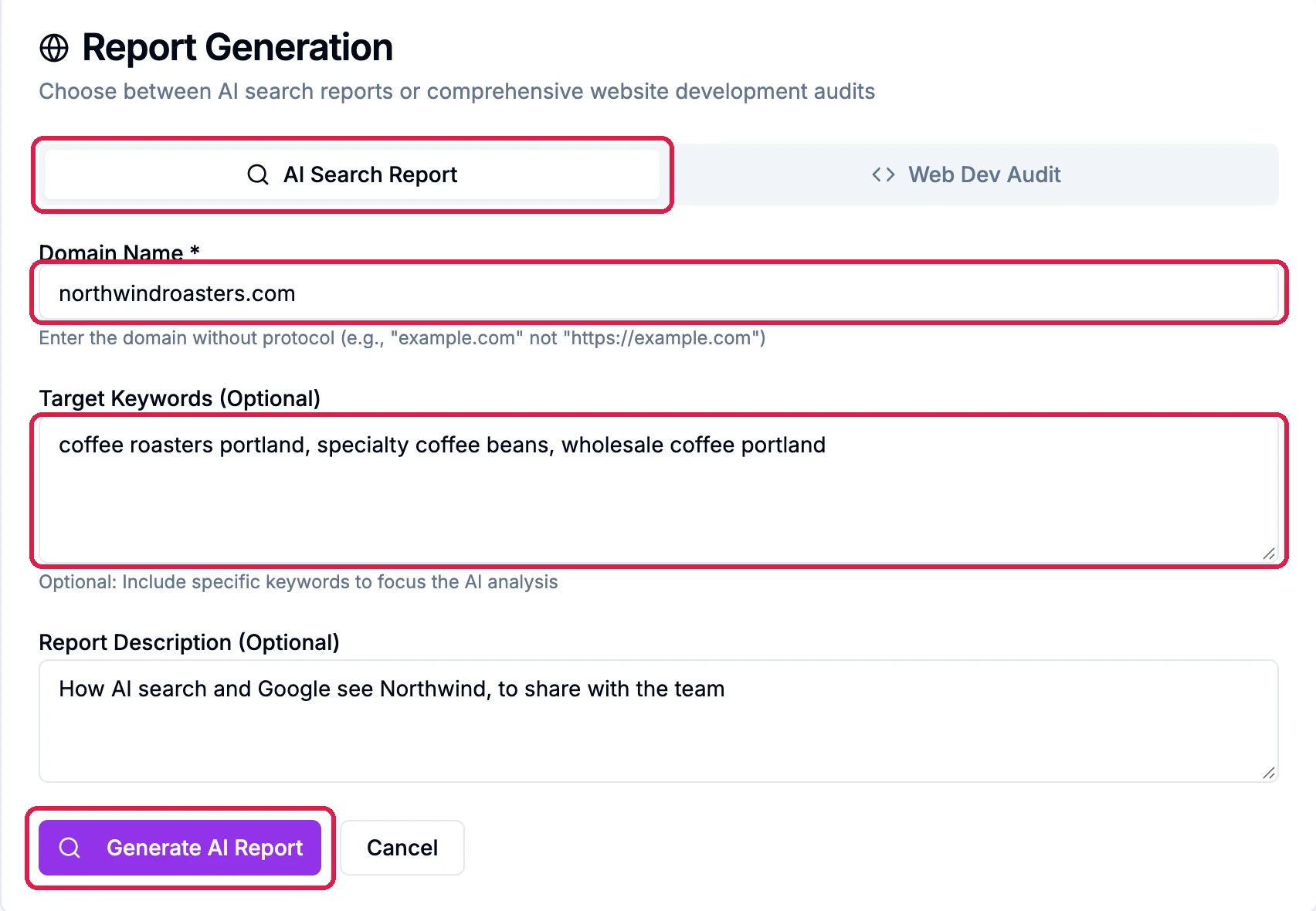Click the Target Keywords (Optional) label

click(x=180, y=398)
